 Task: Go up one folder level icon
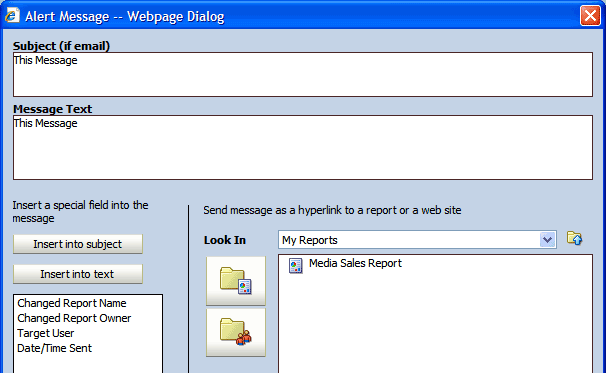point(574,238)
